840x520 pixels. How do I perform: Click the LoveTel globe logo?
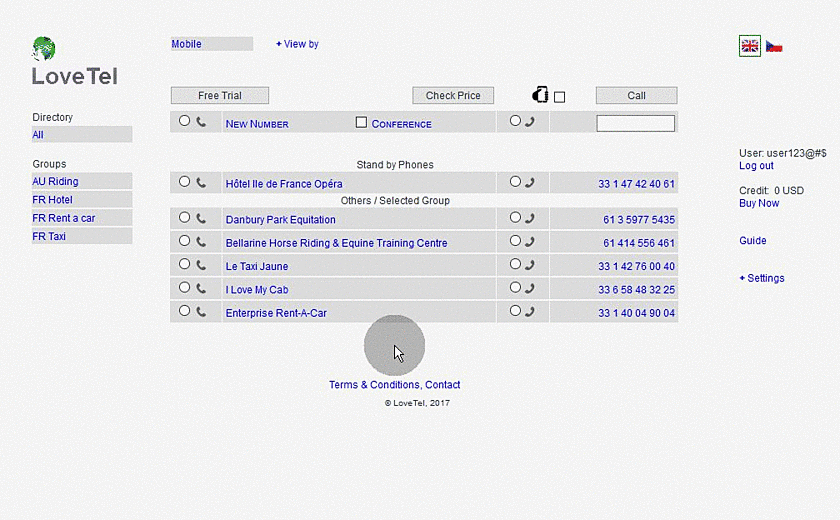(x=44, y=49)
